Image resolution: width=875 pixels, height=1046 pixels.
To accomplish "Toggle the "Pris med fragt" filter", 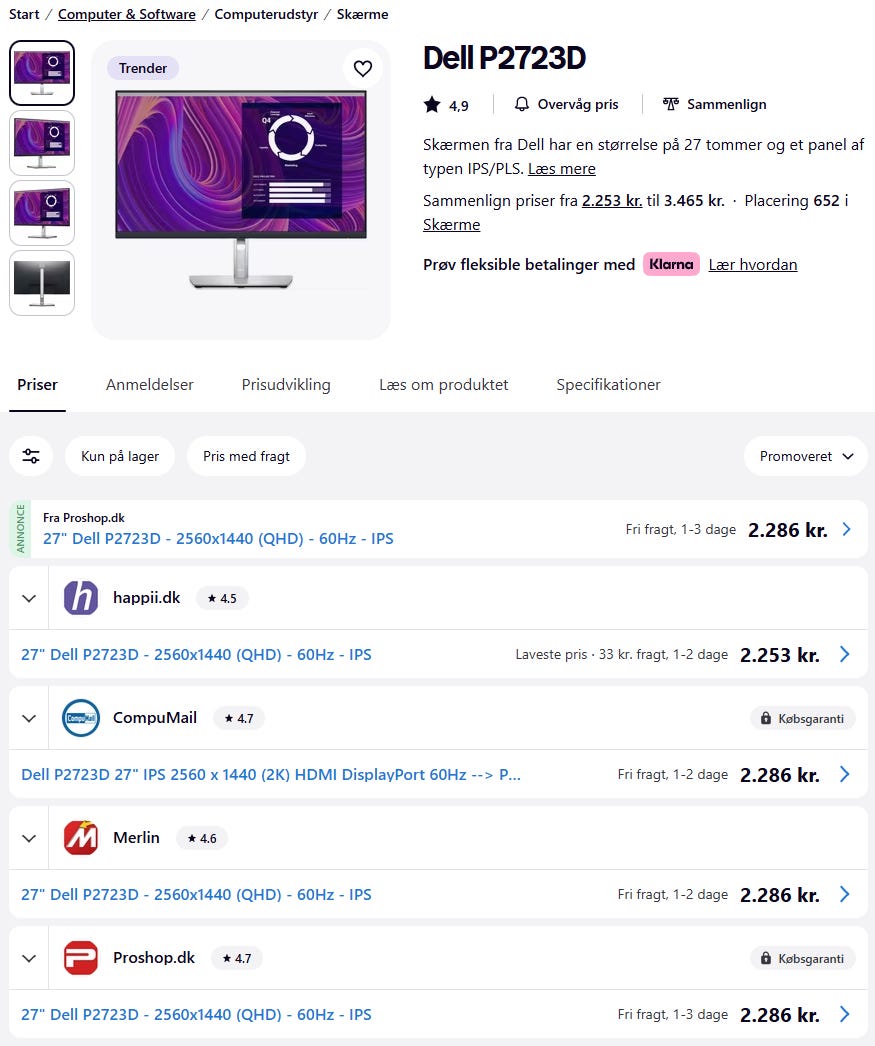I will tap(246, 456).
